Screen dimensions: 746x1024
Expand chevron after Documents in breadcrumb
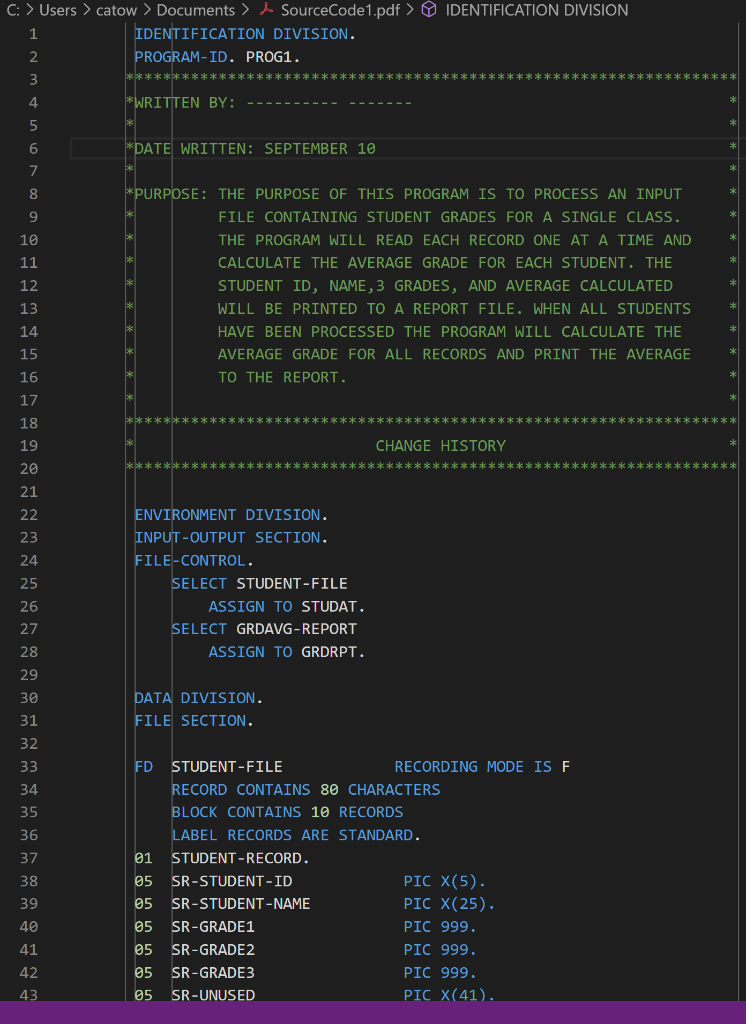pyautogui.click(x=245, y=10)
